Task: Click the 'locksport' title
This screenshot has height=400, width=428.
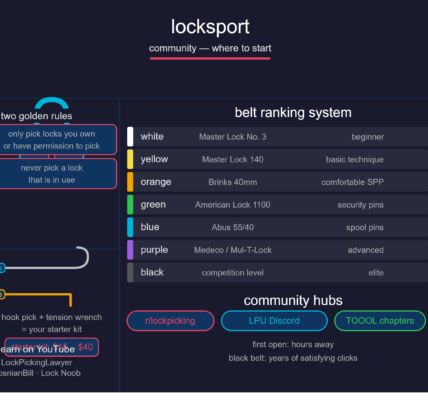Action: 210,27
